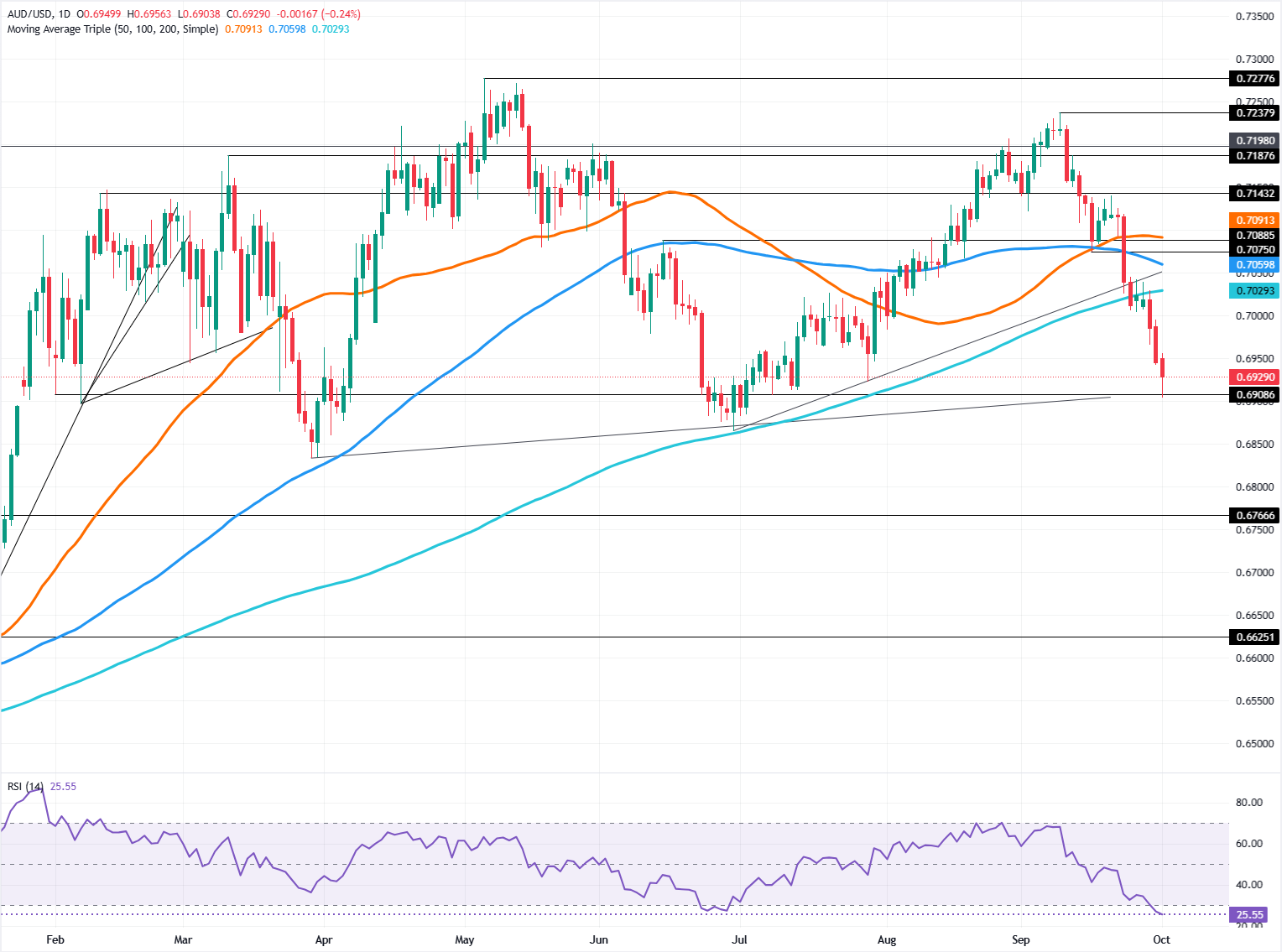Image resolution: width=1282 pixels, height=952 pixels.
Task: Click the 0.70885 price level label
Action: click(x=1253, y=236)
